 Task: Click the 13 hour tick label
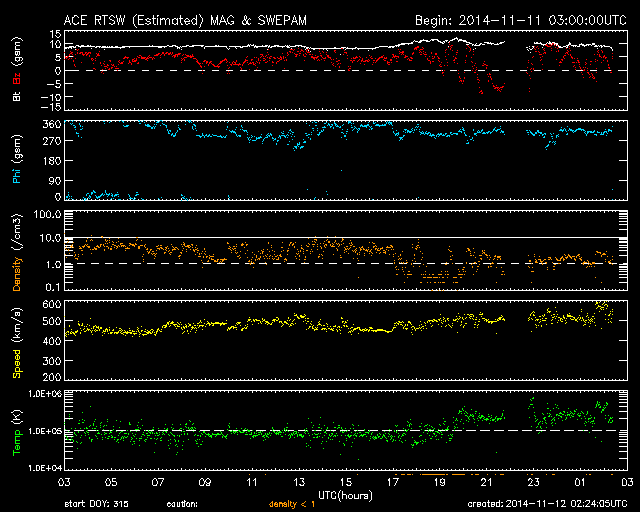click(298, 482)
